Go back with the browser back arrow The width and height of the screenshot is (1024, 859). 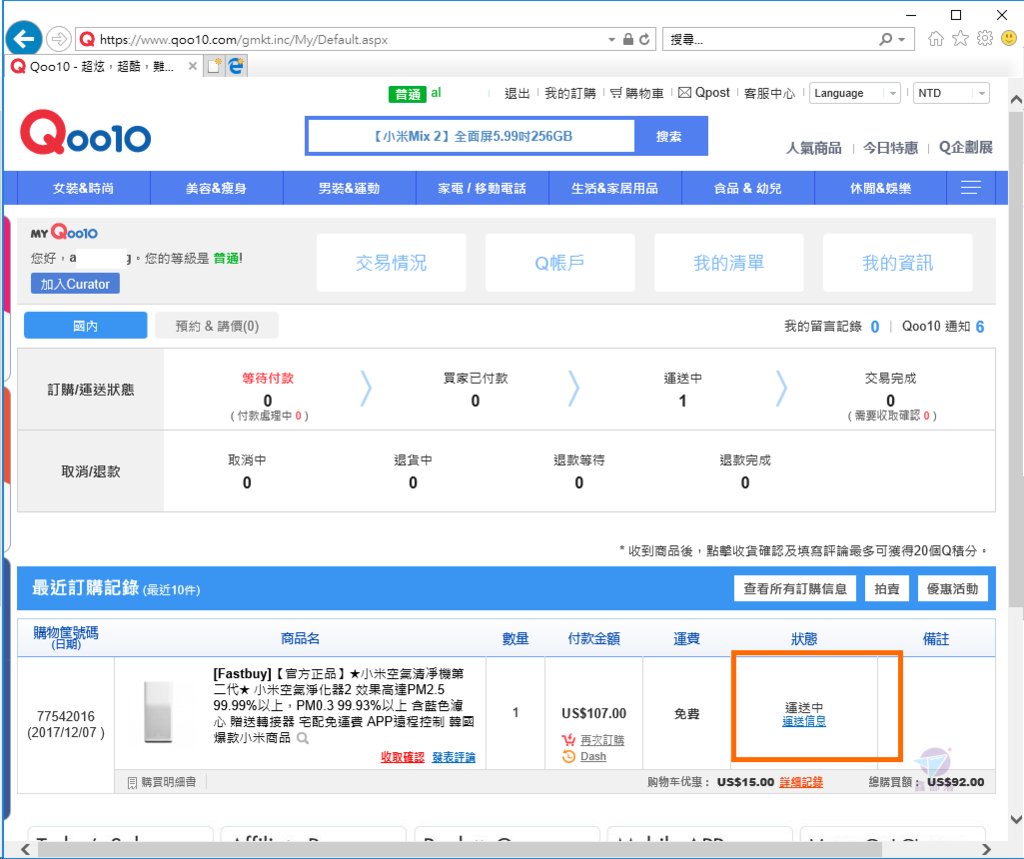pos(24,39)
